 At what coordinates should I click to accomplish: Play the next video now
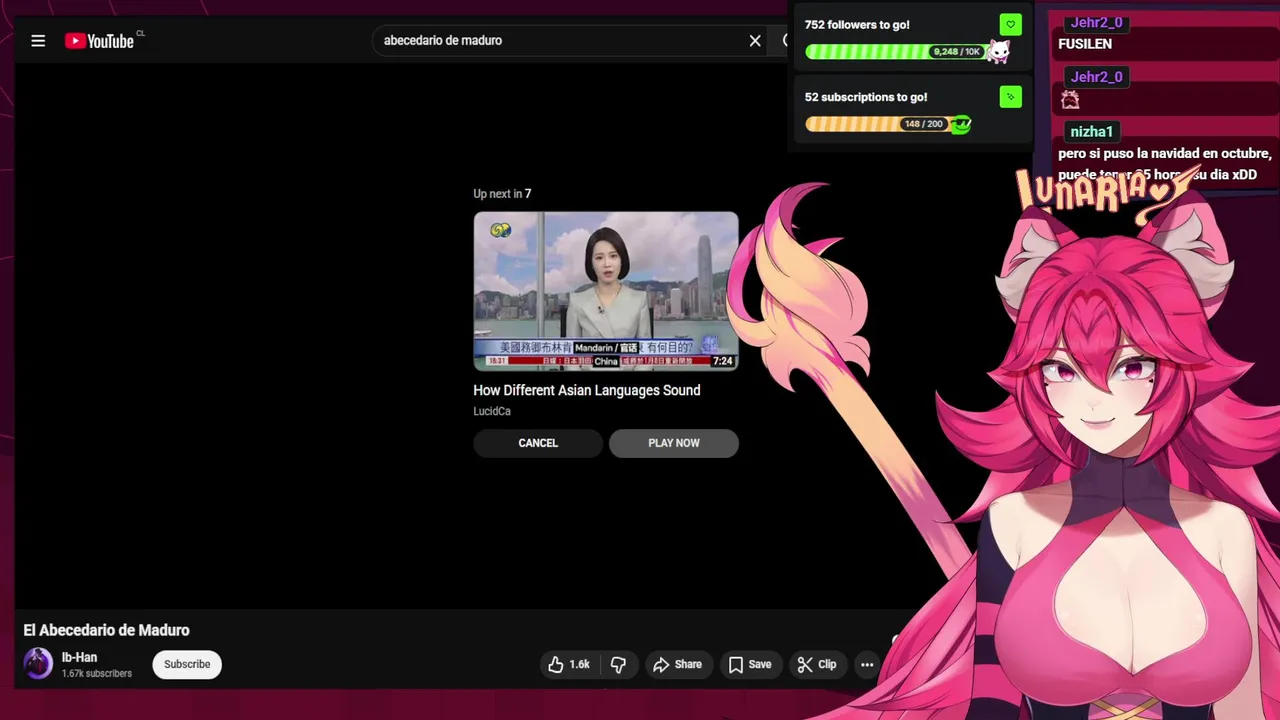tap(674, 443)
